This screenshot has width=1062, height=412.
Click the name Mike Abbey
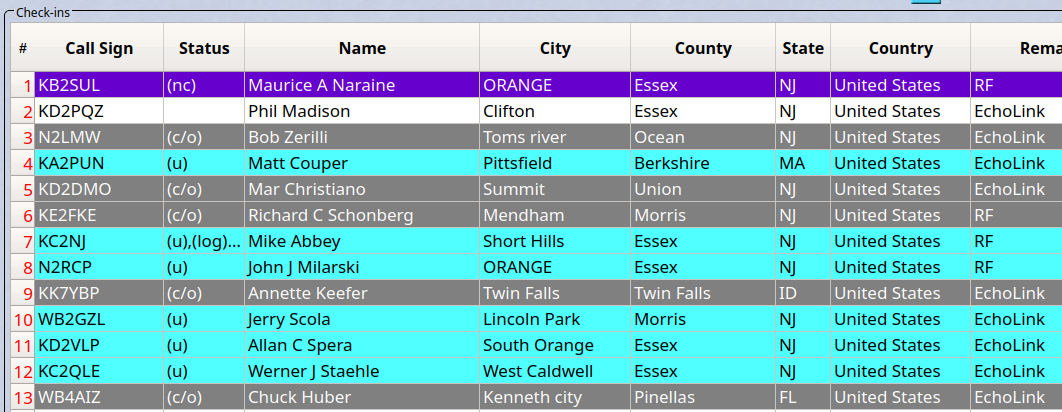pos(362,241)
